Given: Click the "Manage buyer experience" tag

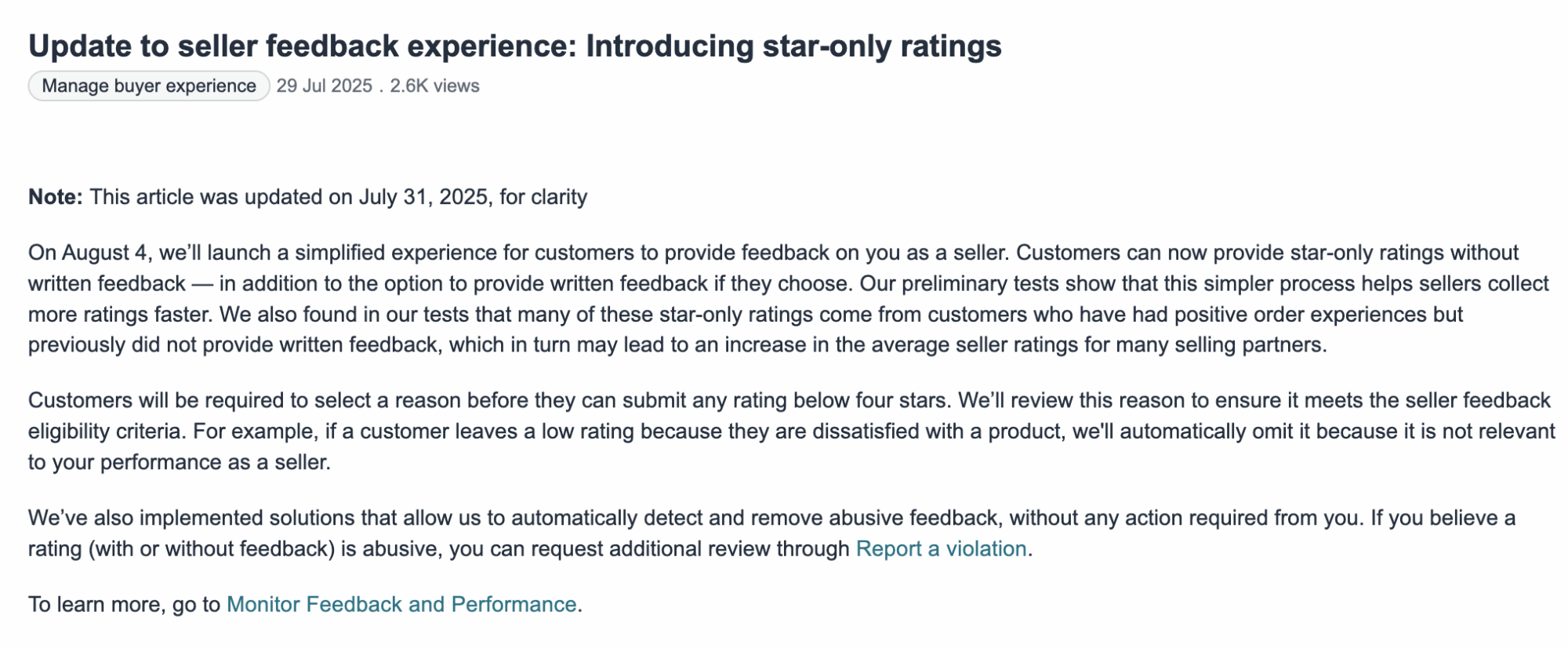Looking at the screenshot, I should click(149, 86).
